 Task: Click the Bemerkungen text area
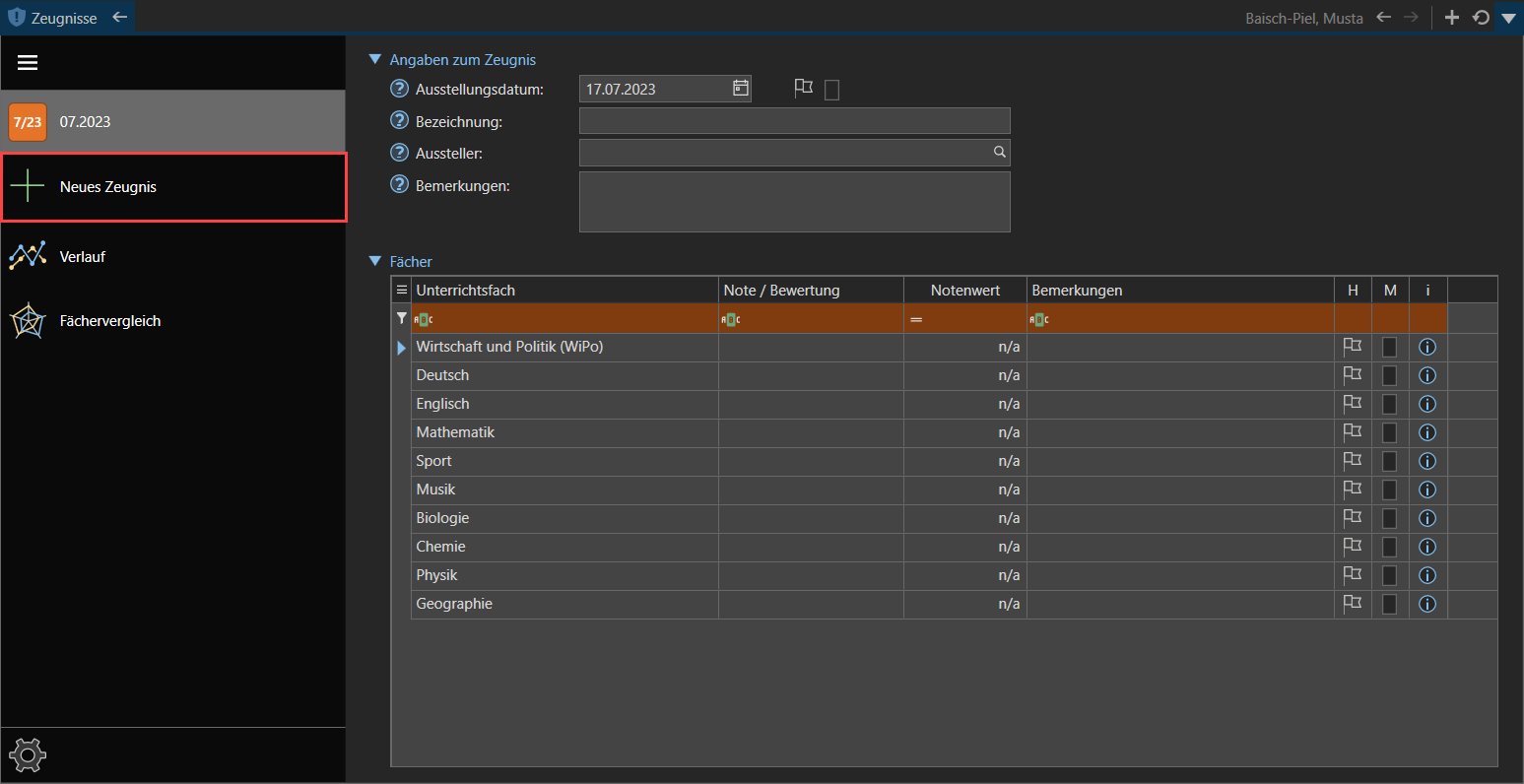point(794,202)
